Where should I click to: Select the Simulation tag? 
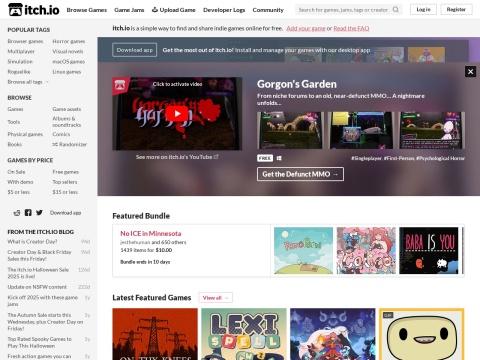(20, 62)
